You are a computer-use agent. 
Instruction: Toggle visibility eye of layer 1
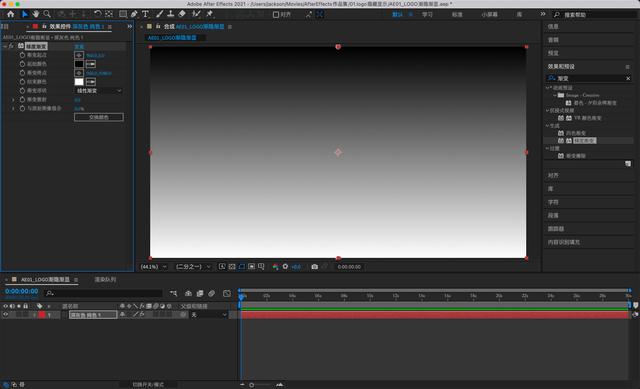point(6,315)
